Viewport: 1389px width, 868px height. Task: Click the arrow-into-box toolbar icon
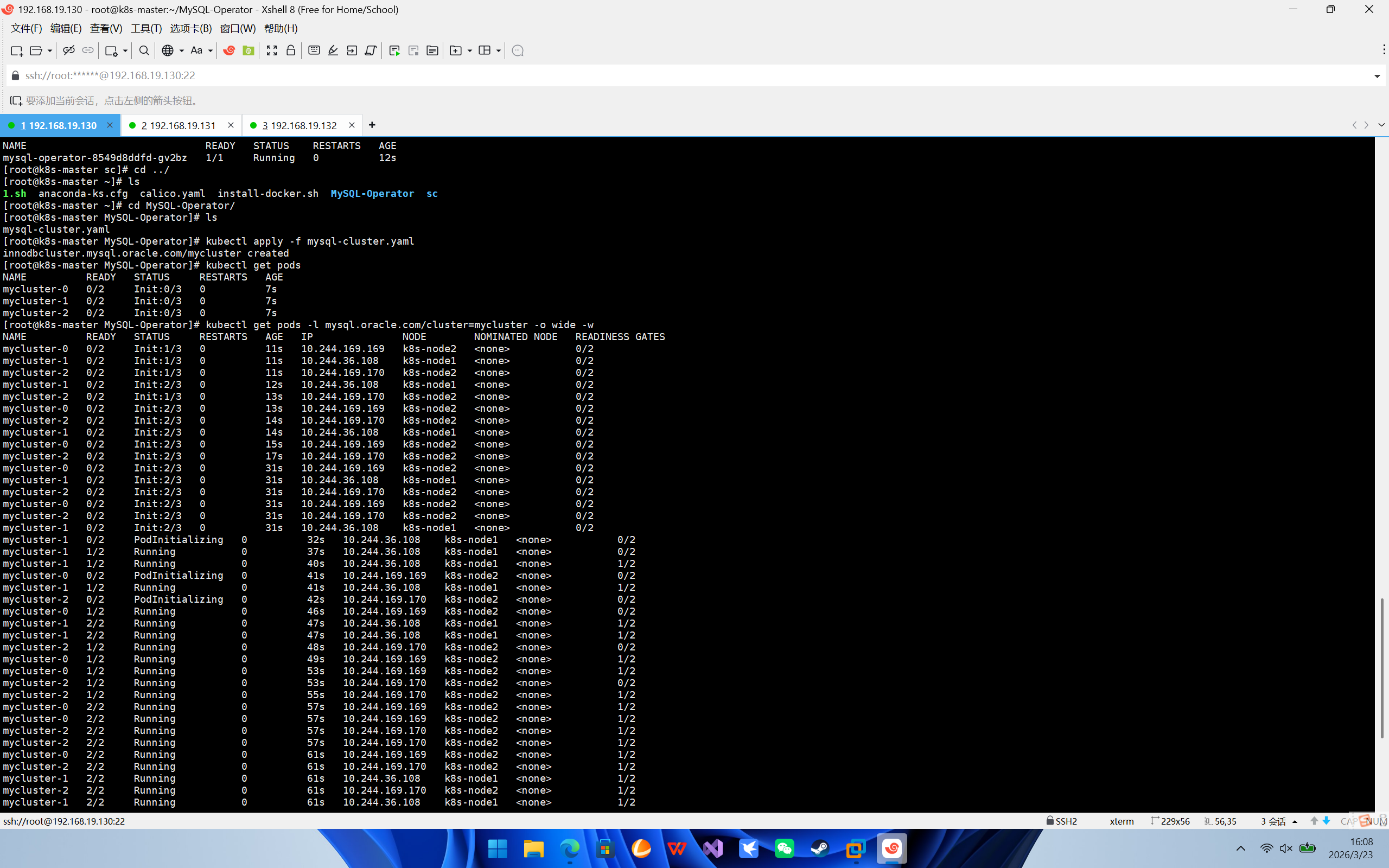click(x=352, y=50)
